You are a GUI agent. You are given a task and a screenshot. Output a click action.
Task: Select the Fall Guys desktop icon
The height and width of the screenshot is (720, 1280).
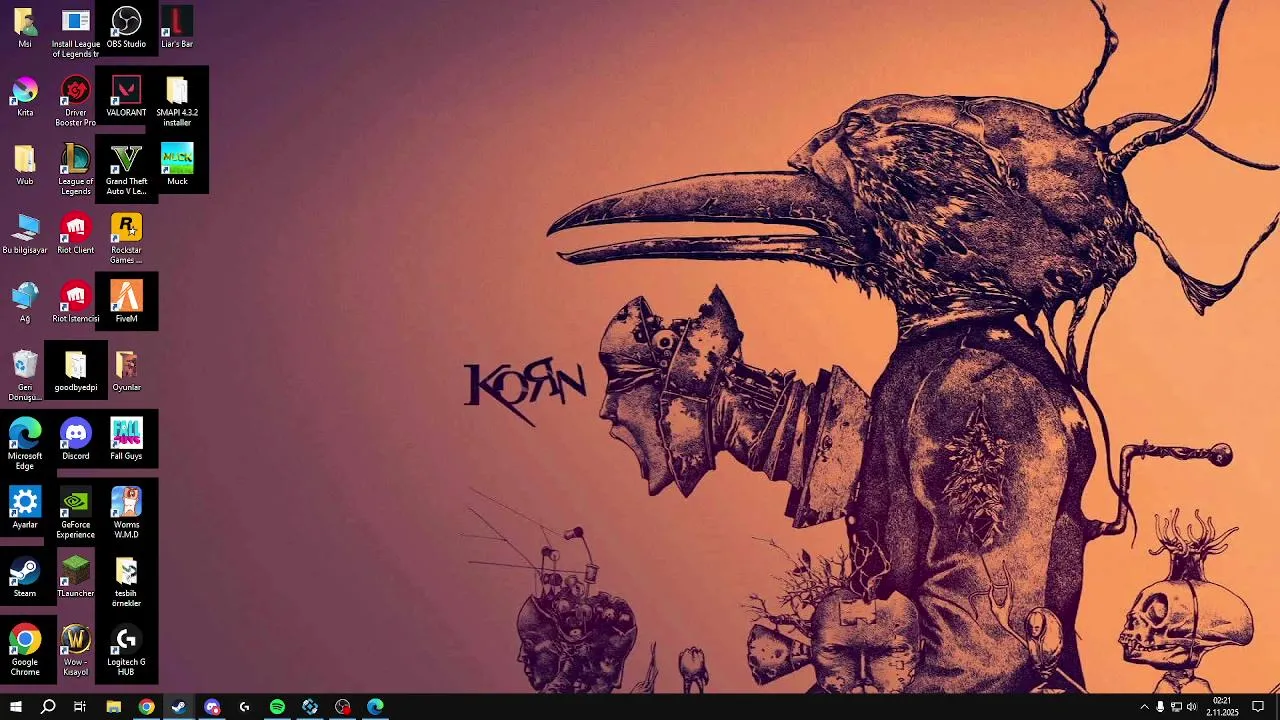(x=126, y=440)
